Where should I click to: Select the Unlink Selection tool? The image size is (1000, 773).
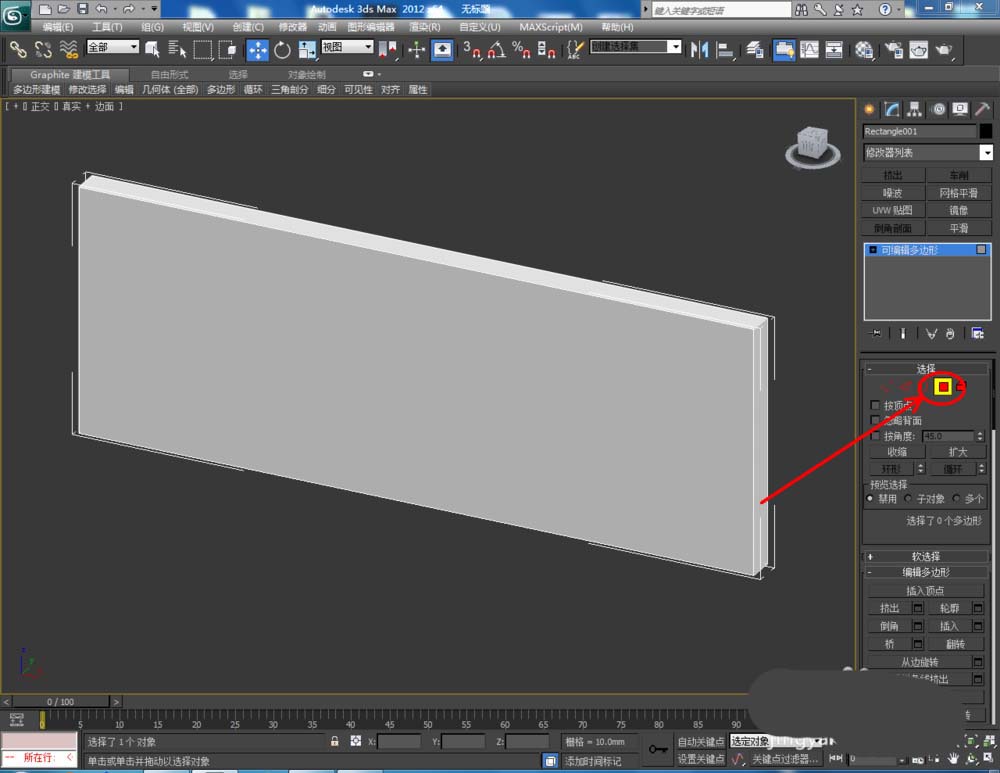(43, 49)
